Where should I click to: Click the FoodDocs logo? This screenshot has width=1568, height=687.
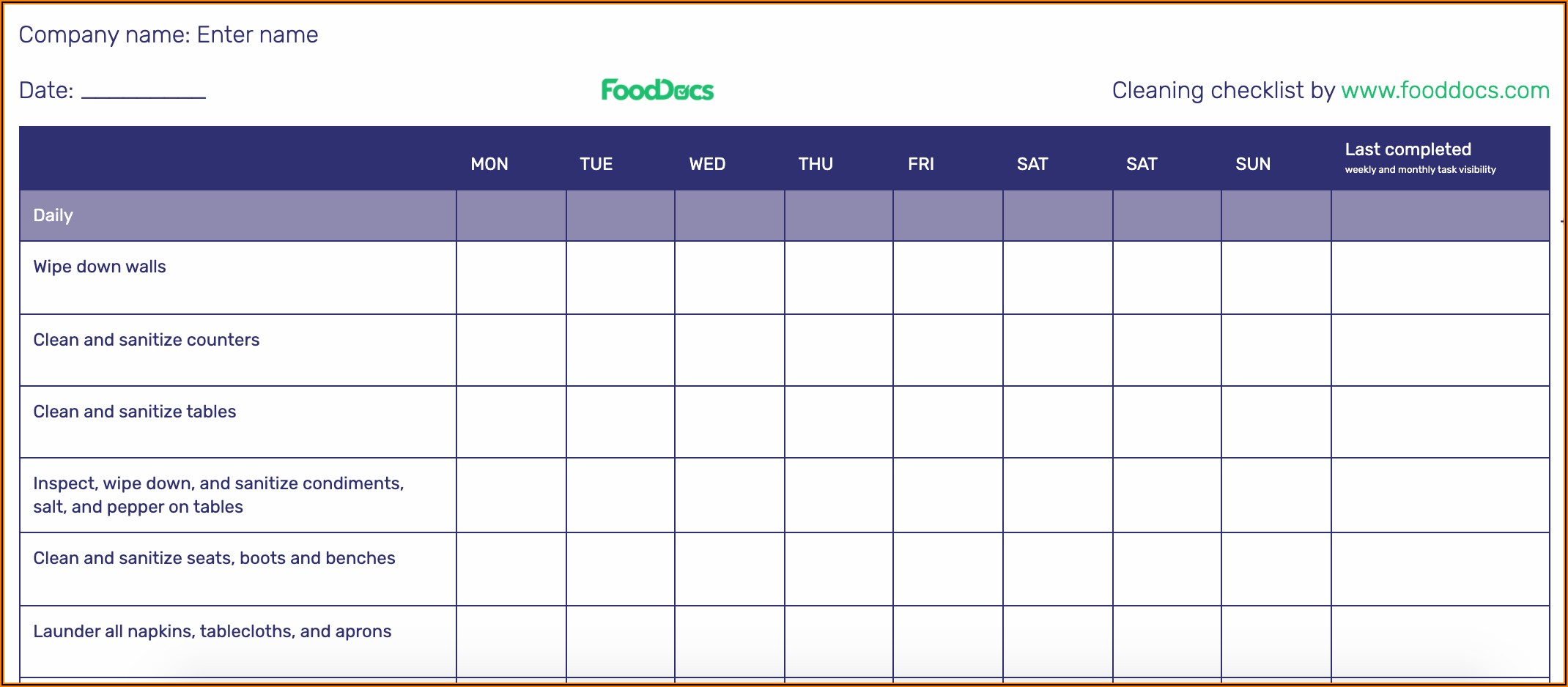pyautogui.click(x=657, y=90)
